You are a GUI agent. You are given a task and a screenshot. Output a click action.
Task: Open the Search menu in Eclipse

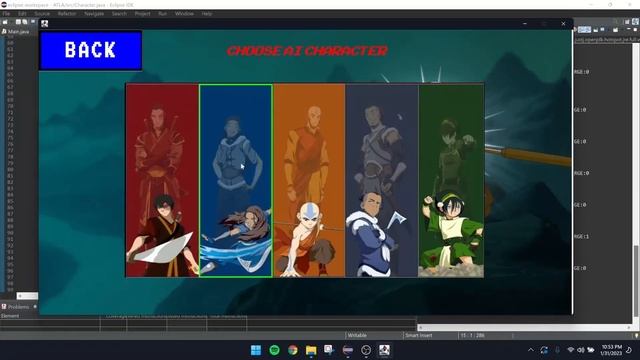(x=119, y=13)
